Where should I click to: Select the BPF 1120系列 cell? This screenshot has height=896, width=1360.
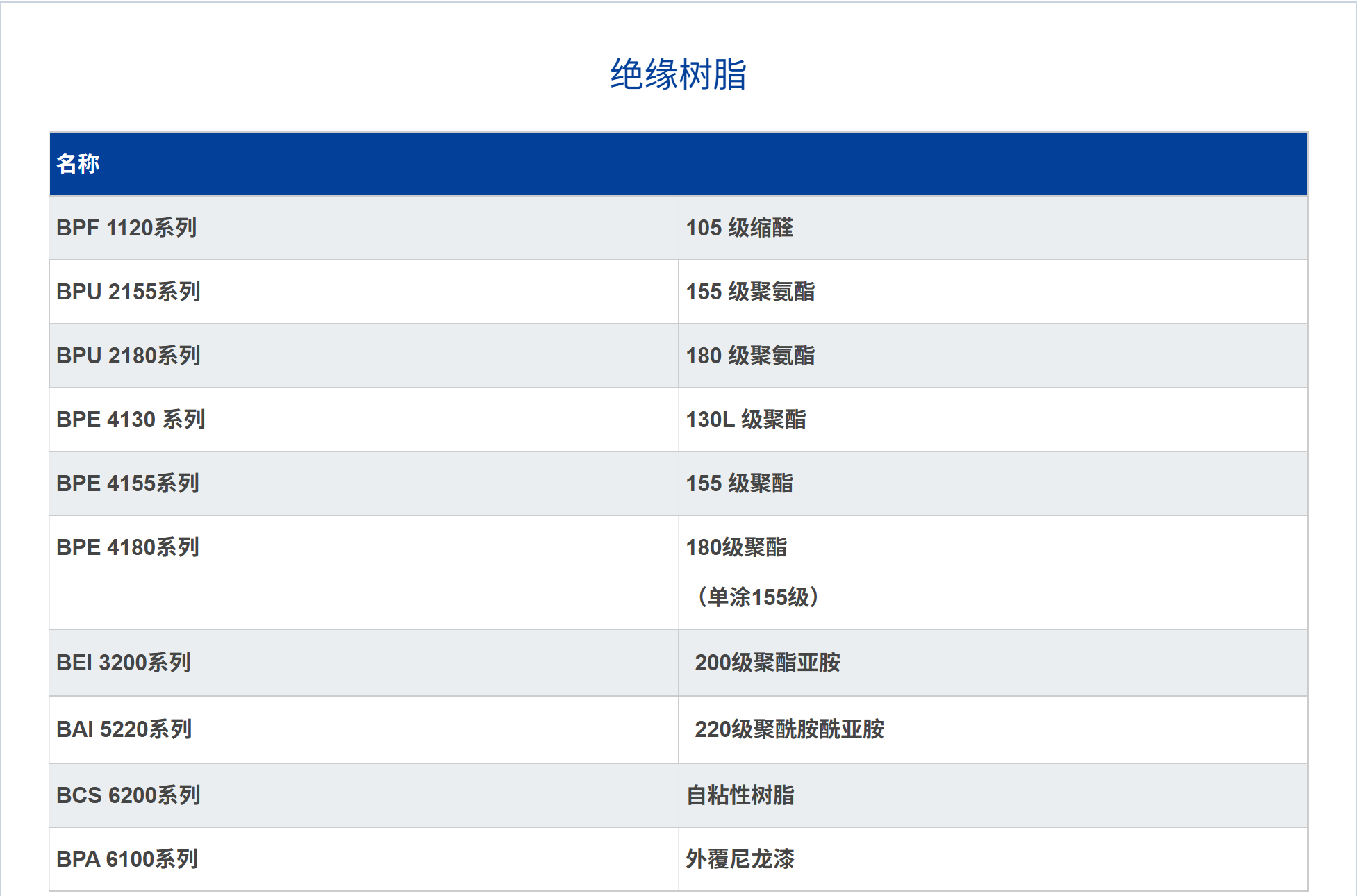(x=126, y=228)
